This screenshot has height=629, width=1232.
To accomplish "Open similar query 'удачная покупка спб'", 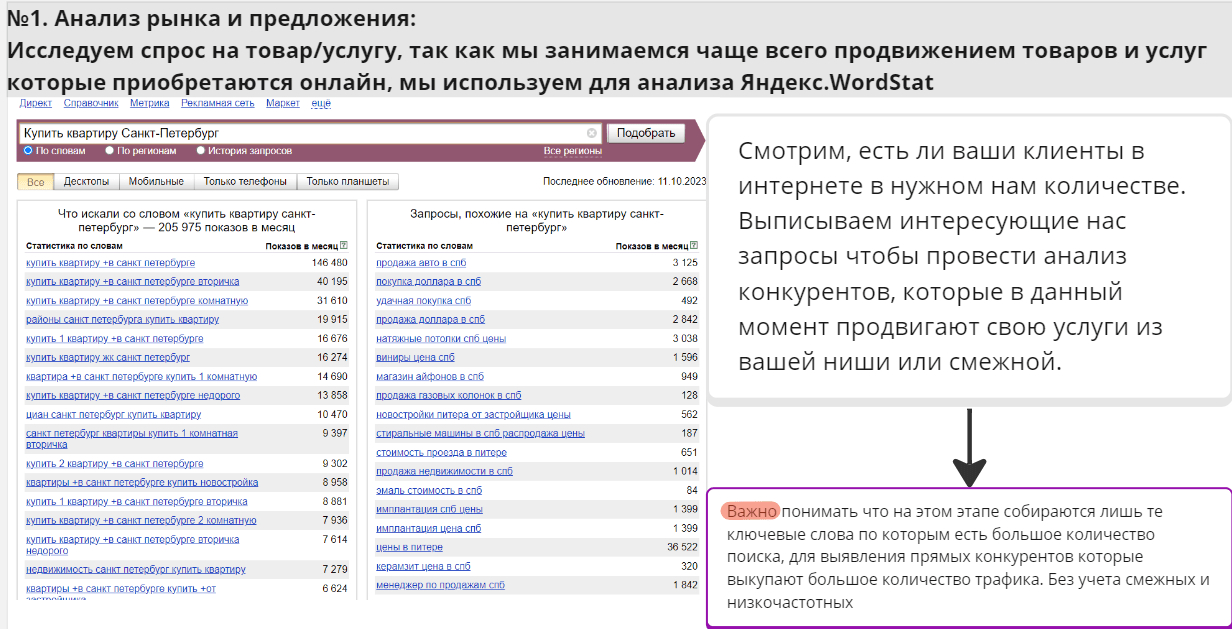I will point(424,300).
